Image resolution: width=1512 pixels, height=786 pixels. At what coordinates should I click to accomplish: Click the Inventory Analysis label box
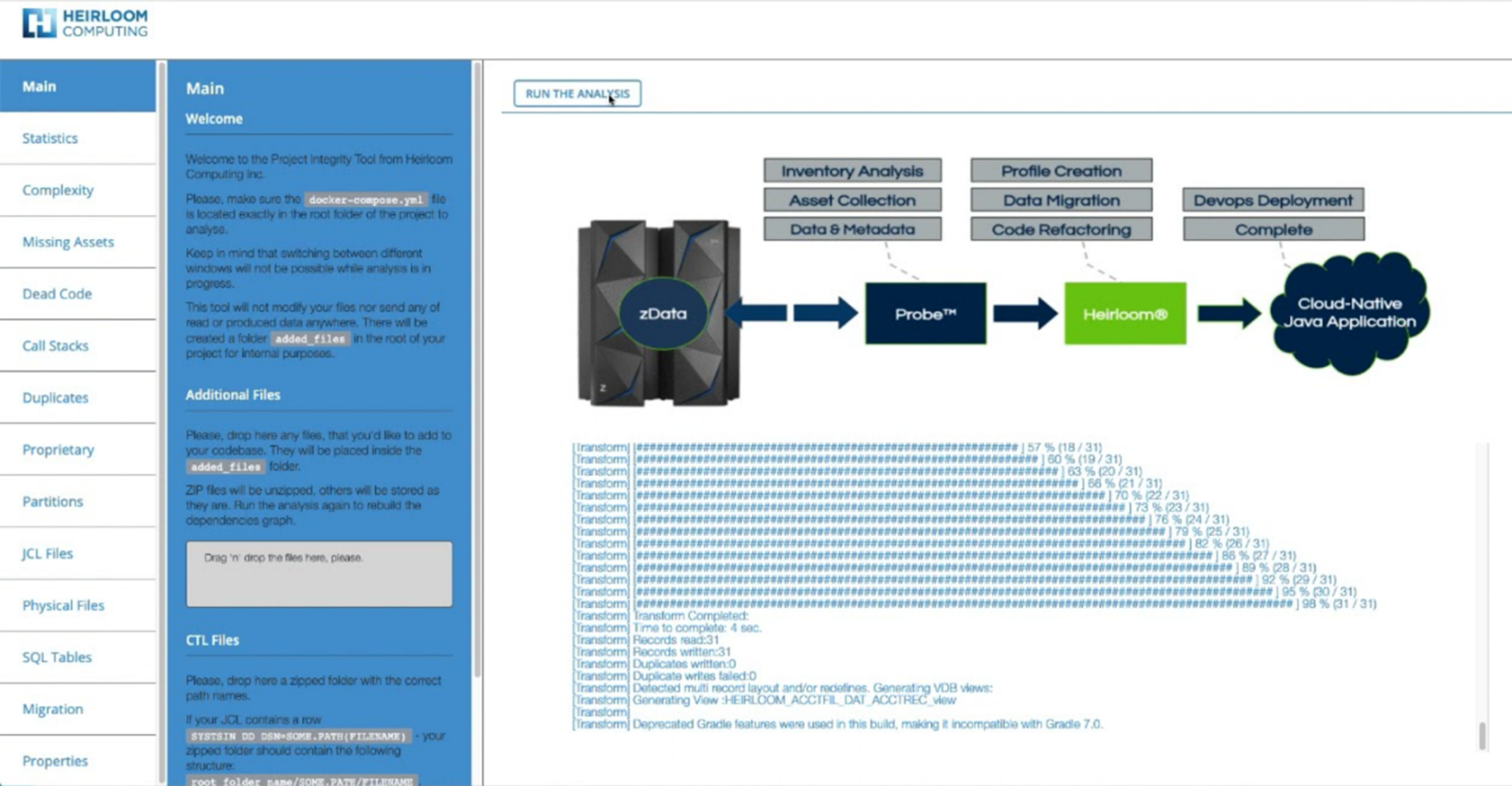click(x=852, y=171)
